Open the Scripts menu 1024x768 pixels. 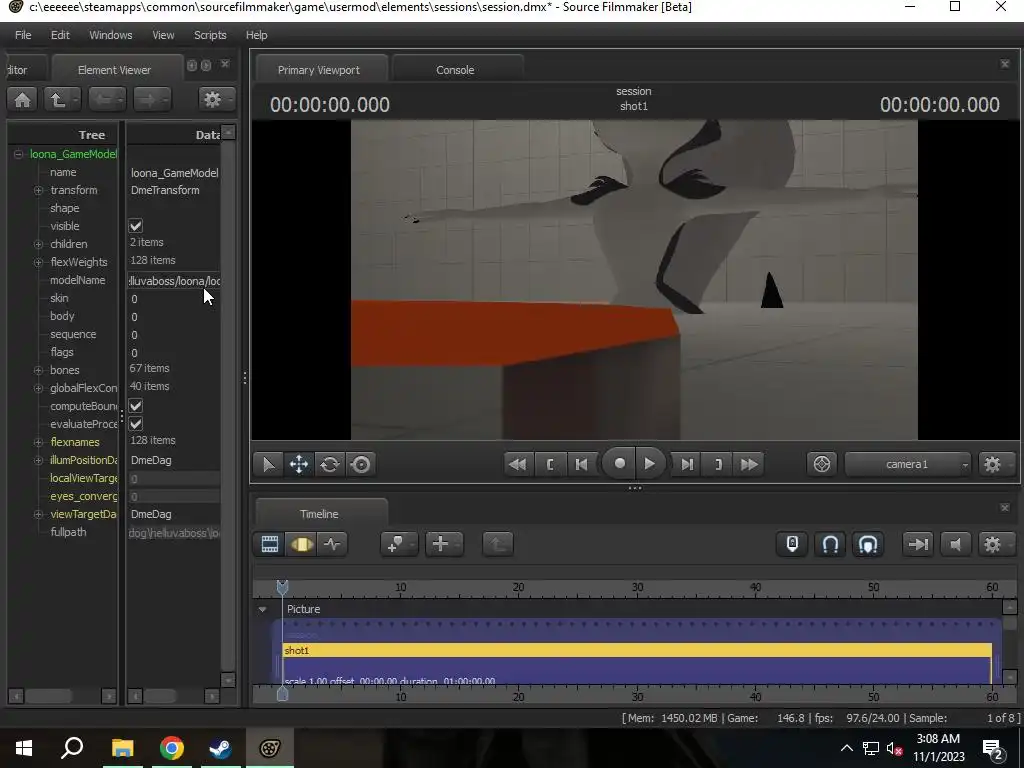pyautogui.click(x=210, y=35)
